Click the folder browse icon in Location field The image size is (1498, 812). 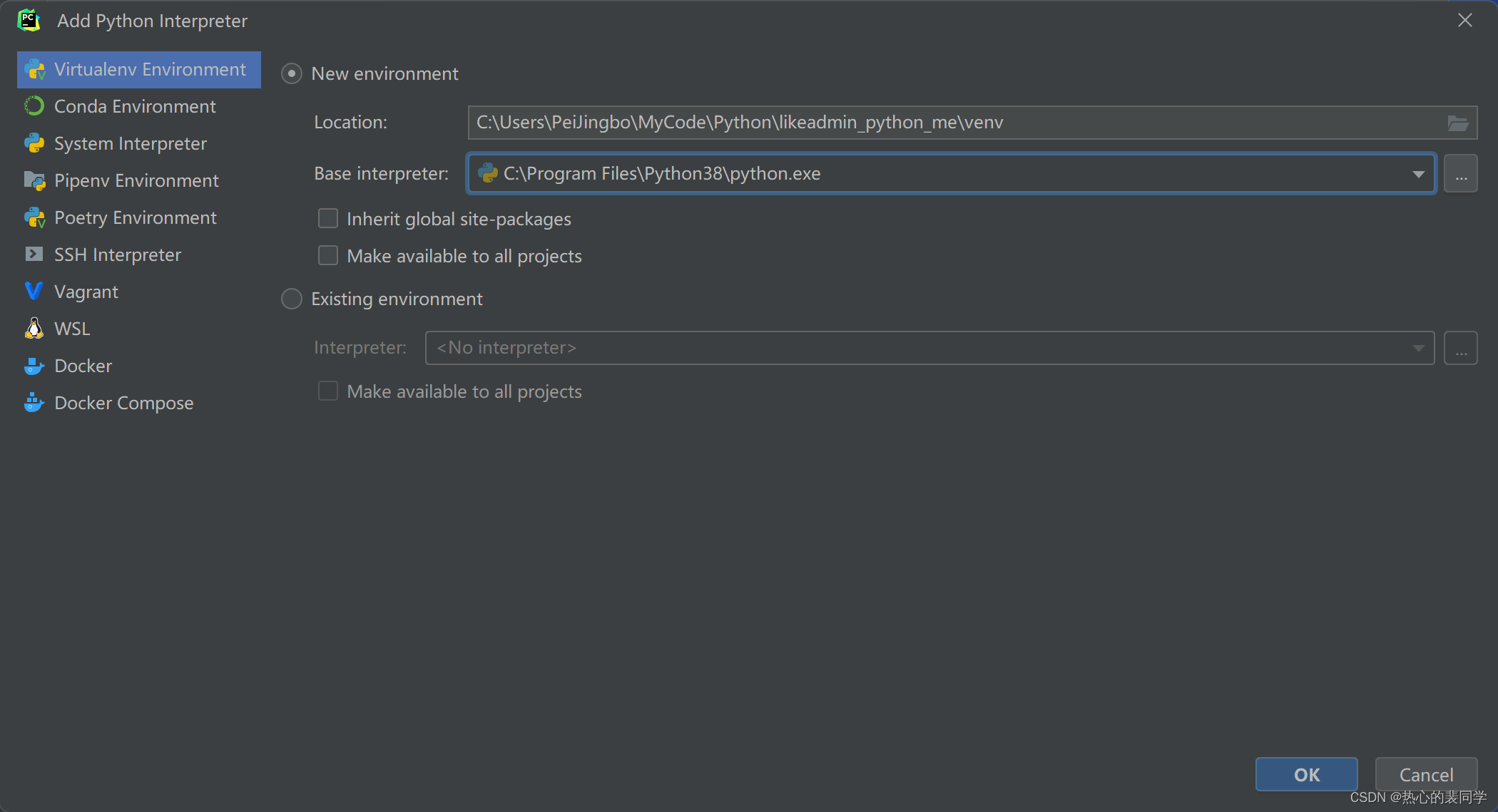[1457, 123]
